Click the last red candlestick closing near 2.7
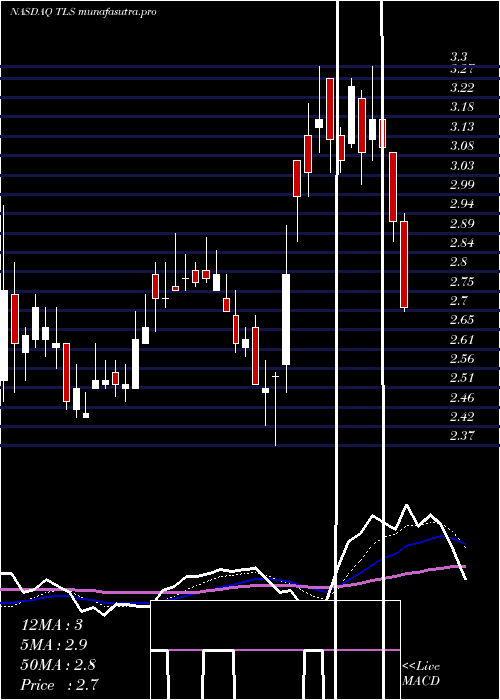Image resolution: width=500 pixels, height=700 pixels. [404, 264]
